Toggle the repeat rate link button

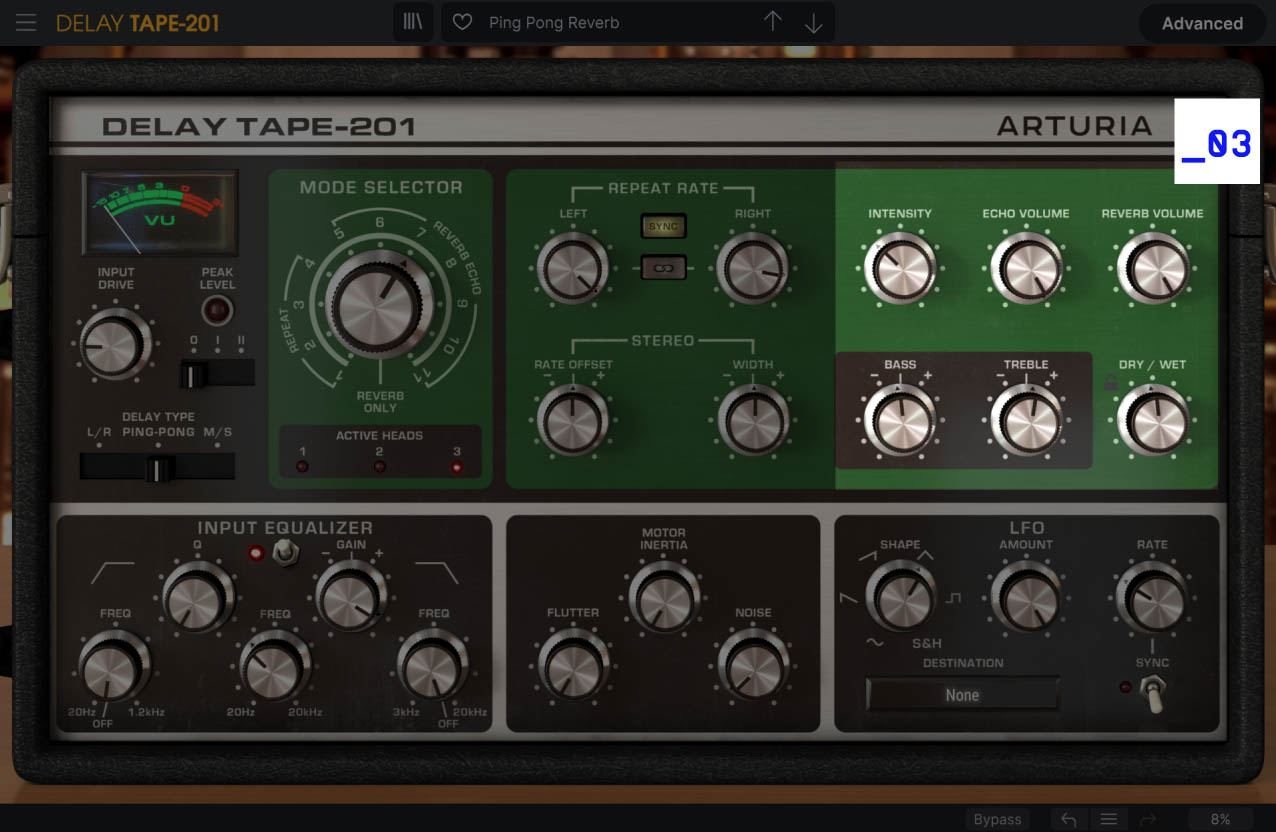[663, 267]
